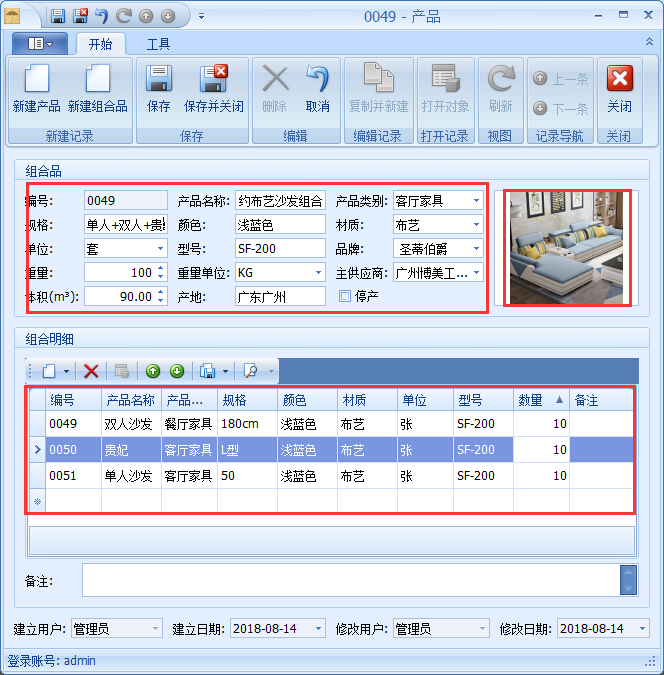Click save icon in quick access toolbar
This screenshot has height=675, width=664.
(58, 16)
